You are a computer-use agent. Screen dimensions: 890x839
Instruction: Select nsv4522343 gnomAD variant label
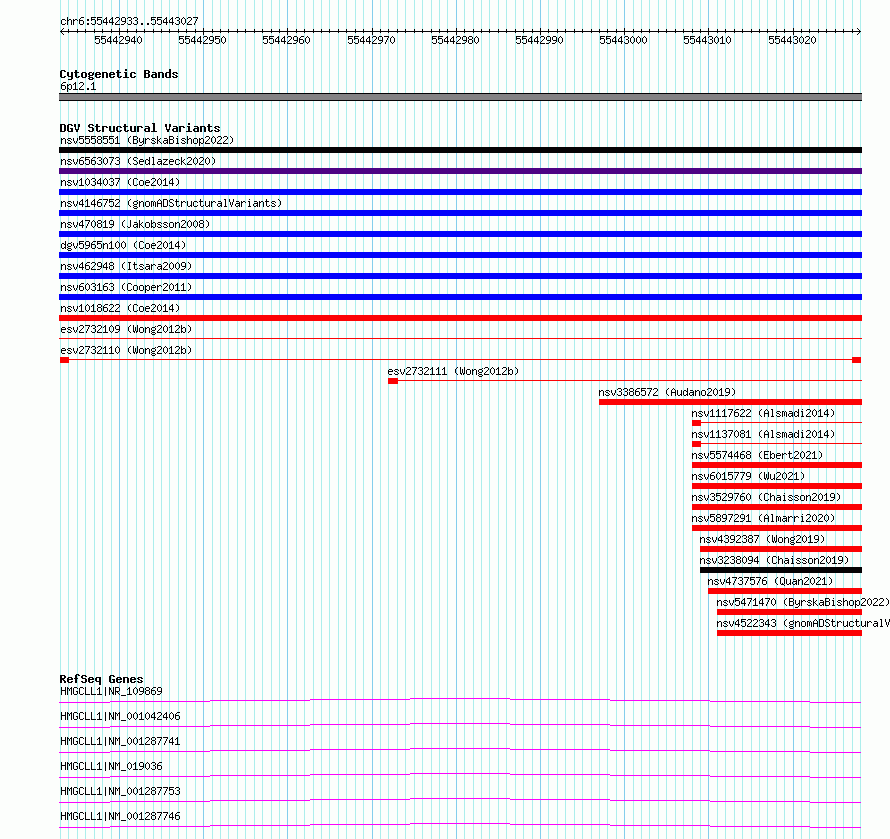click(x=803, y=623)
